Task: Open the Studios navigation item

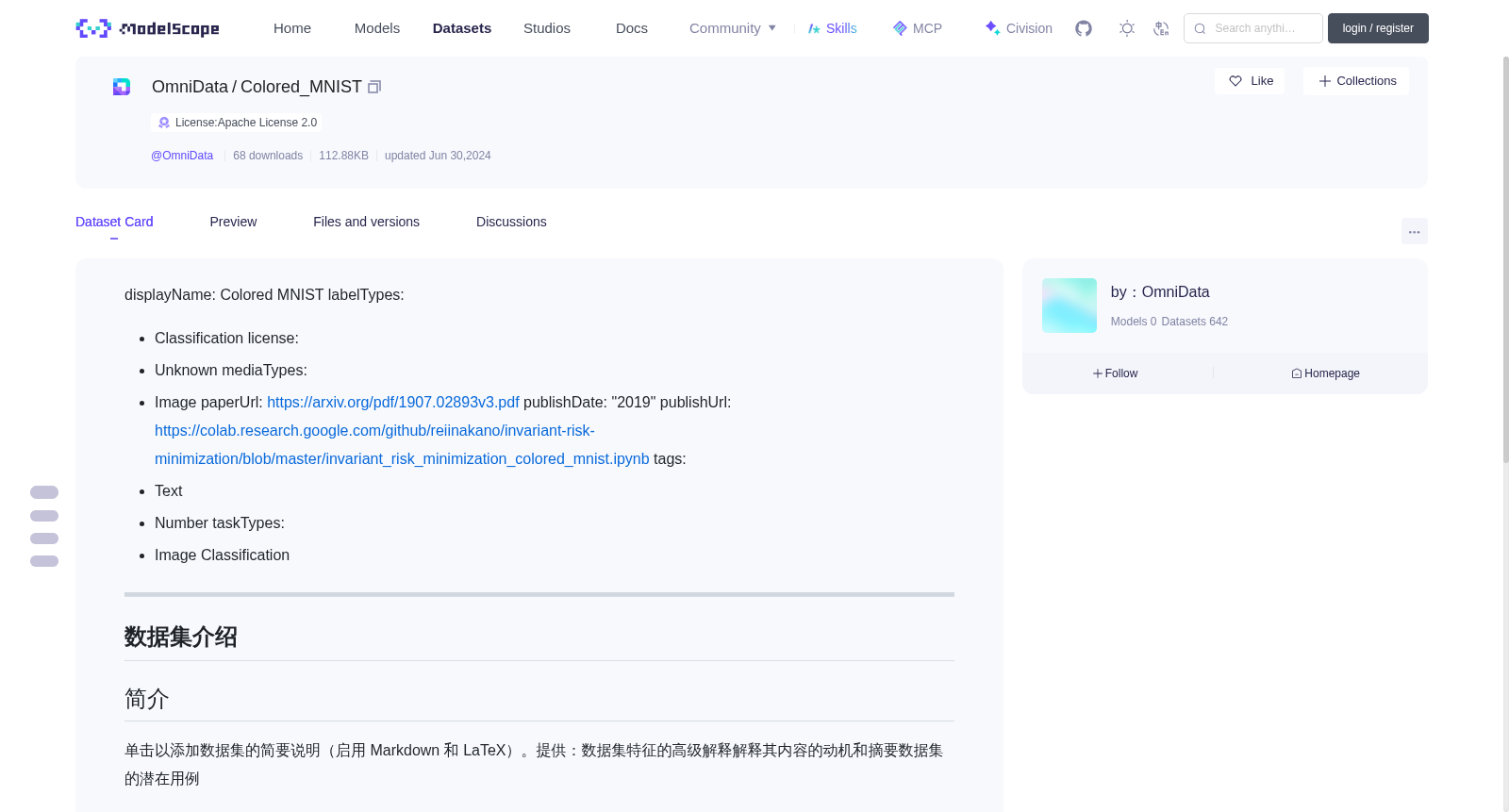Action: pyautogui.click(x=547, y=28)
